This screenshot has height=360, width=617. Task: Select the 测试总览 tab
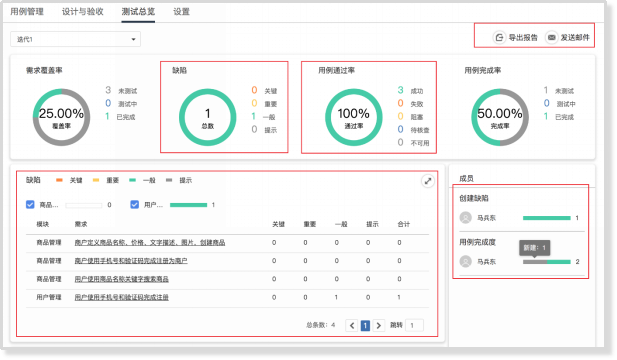(138, 11)
